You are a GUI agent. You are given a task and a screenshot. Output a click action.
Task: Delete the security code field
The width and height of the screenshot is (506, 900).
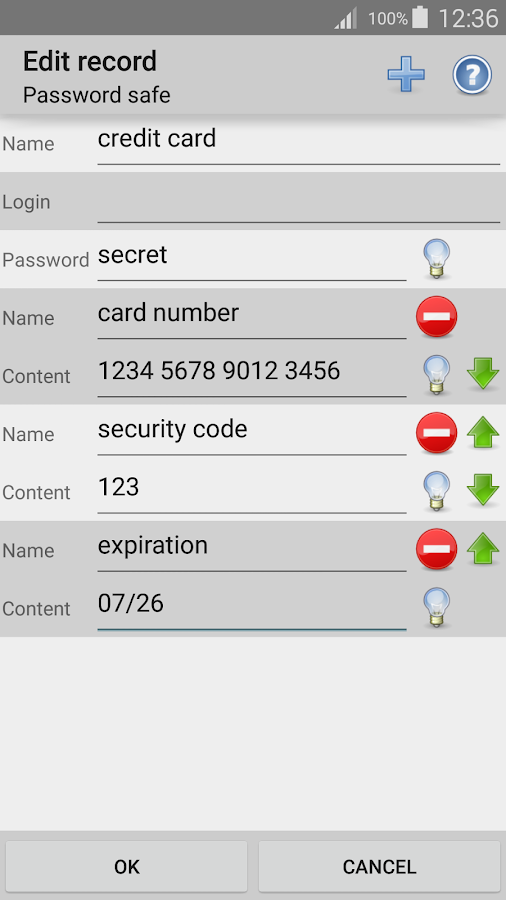click(x=437, y=433)
